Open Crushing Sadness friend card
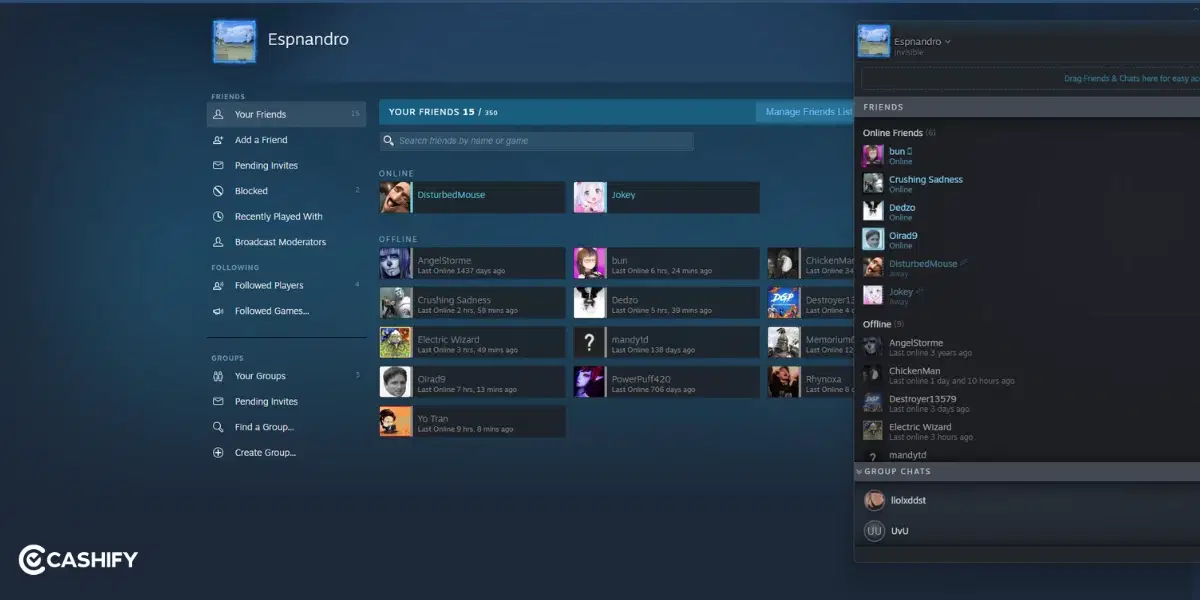Image resolution: width=1200 pixels, height=600 pixels. click(x=472, y=303)
